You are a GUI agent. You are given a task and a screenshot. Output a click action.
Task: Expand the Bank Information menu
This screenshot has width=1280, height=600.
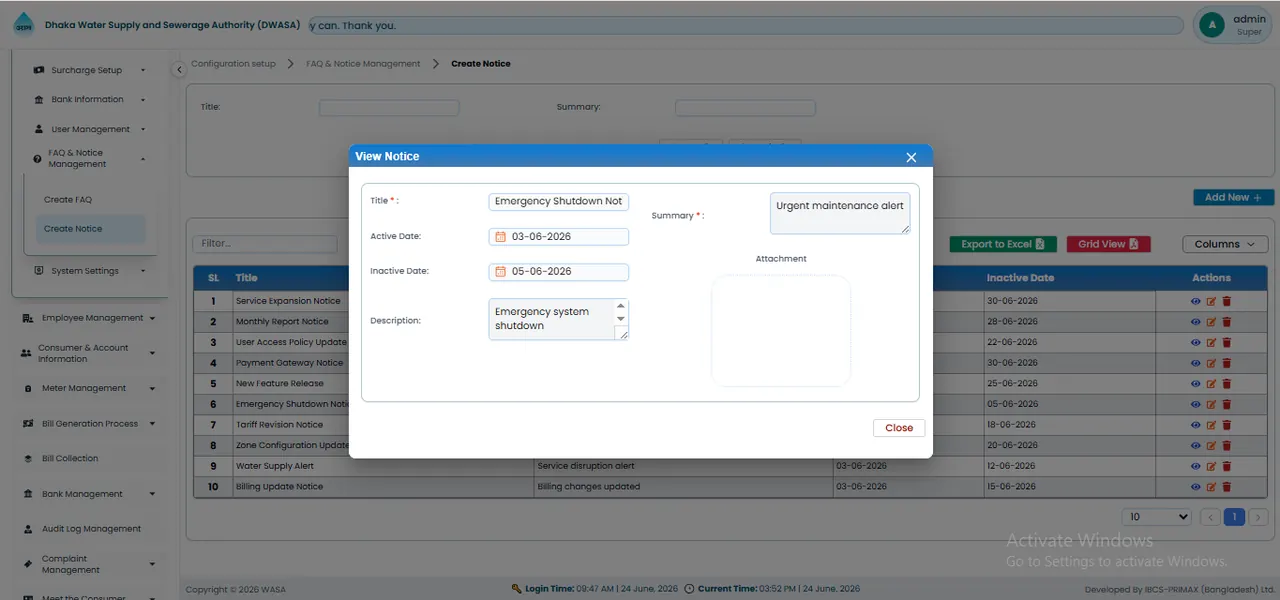click(x=90, y=100)
